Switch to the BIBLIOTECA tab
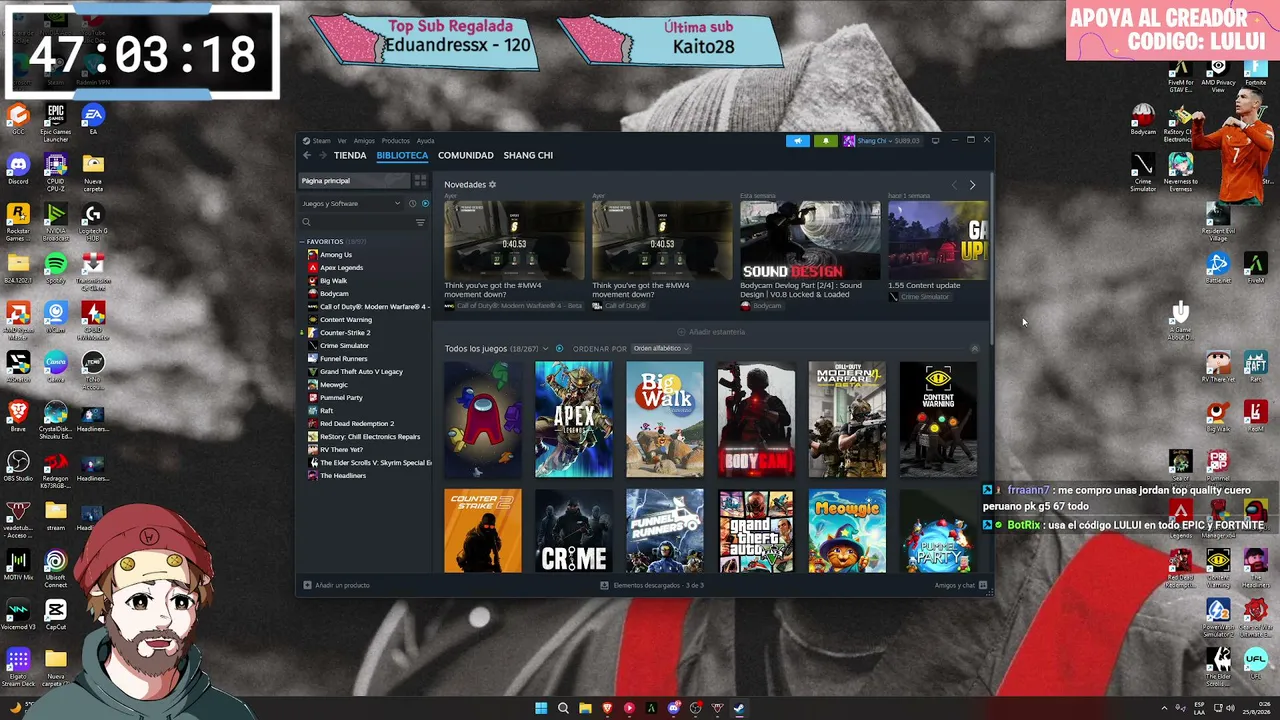 pyautogui.click(x=402, y=155)
